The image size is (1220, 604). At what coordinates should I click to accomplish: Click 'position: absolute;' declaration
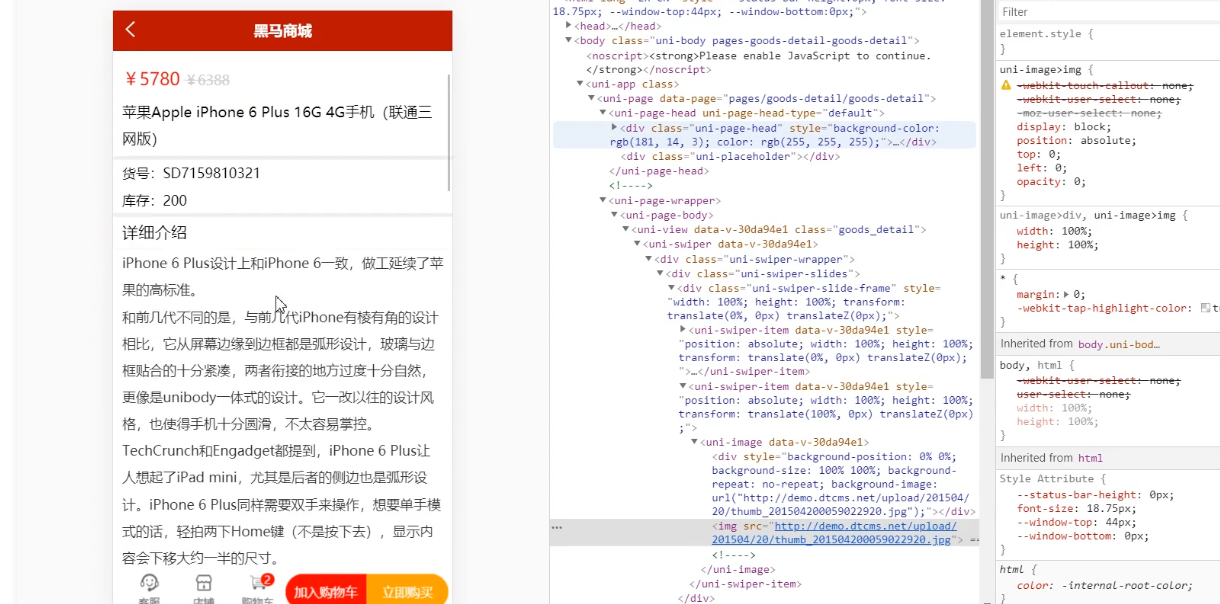point(1076,141)
